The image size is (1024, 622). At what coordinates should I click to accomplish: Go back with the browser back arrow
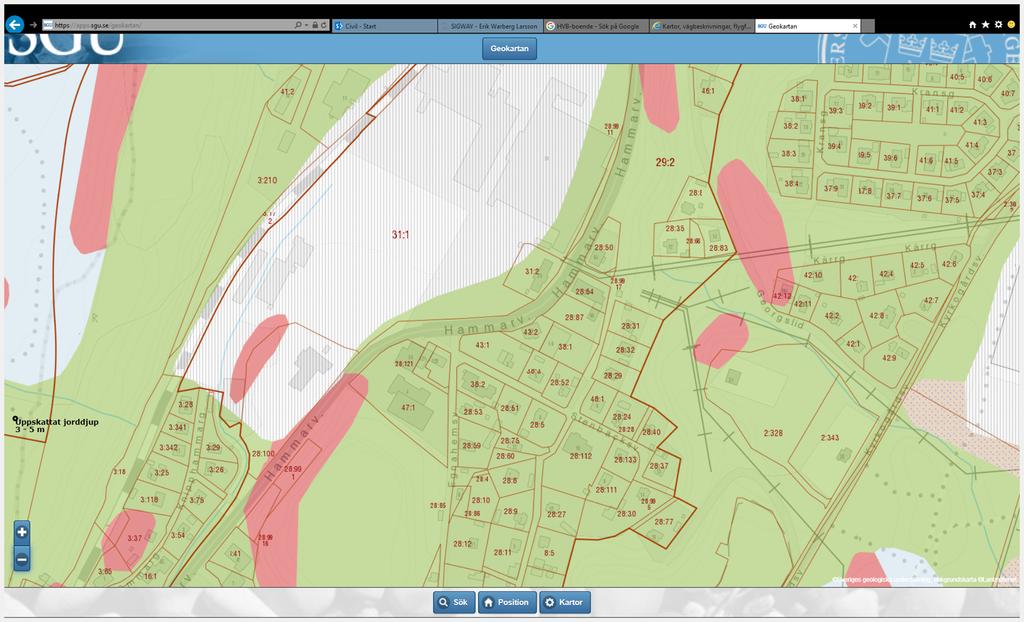14,25
